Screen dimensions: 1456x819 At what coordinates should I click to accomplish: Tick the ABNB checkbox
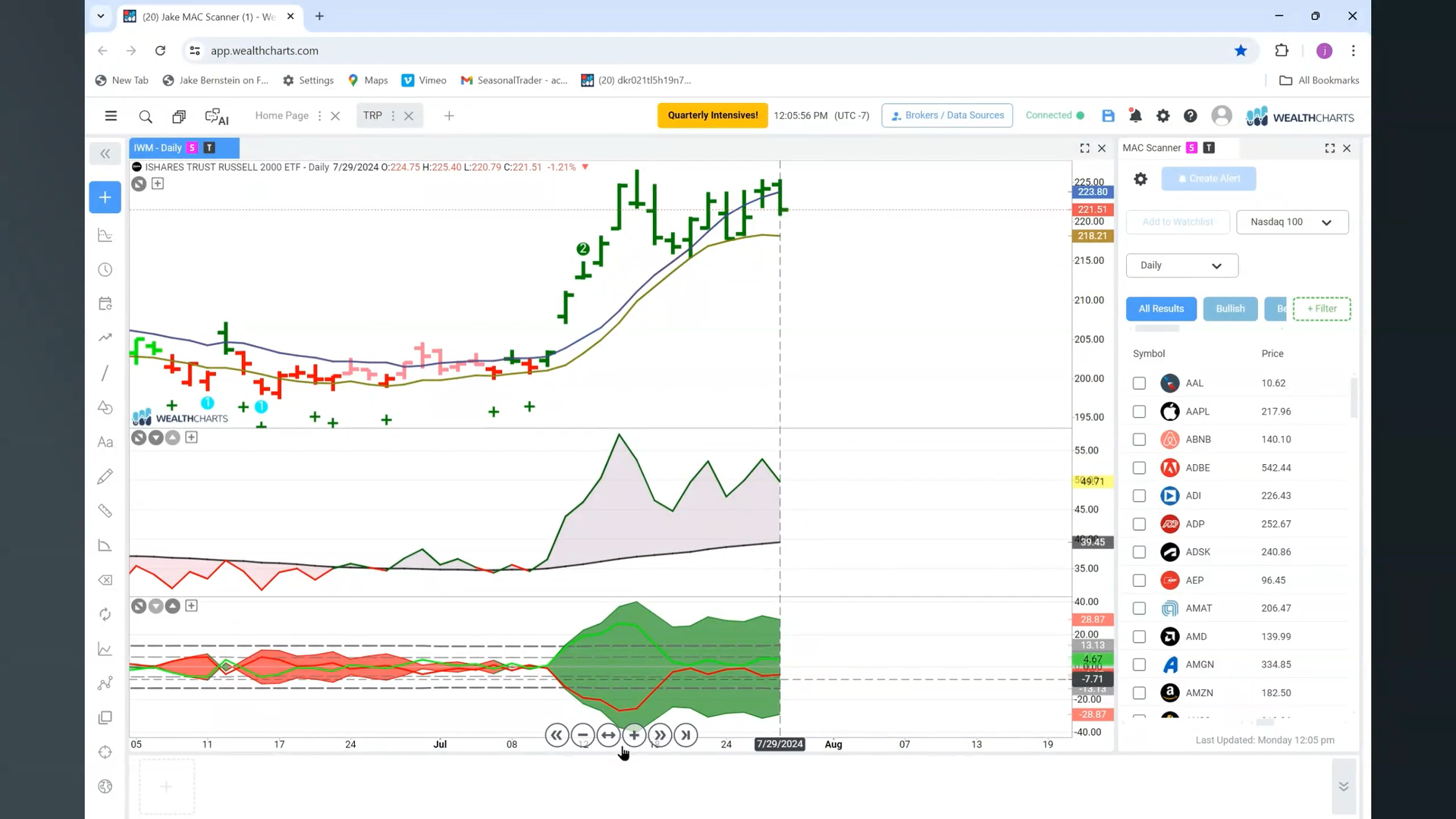click(1139, 440)
